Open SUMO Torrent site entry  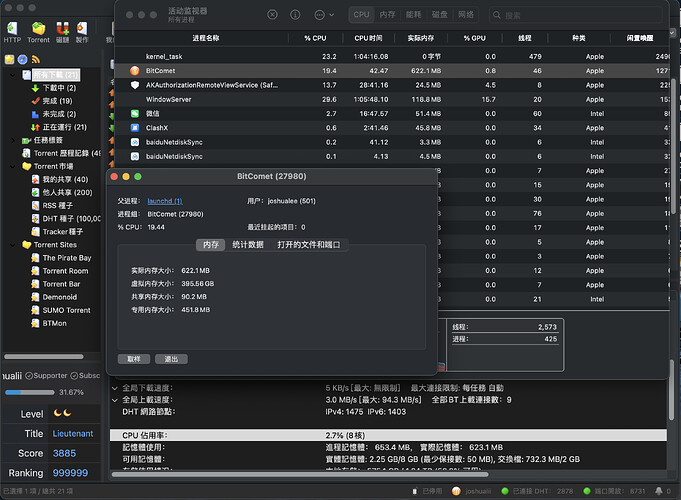coord(61,310)
